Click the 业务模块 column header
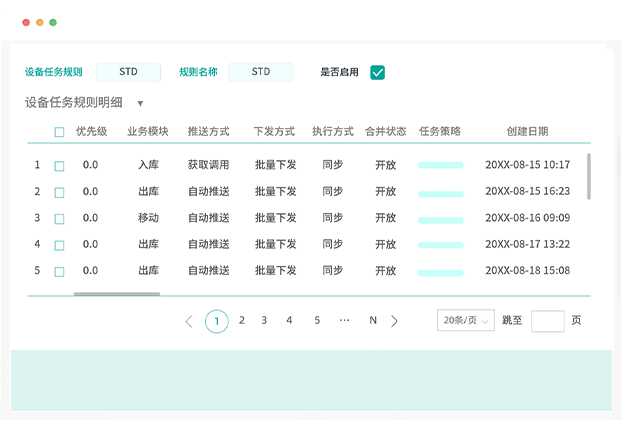The width and height of the screenshot is (622, 421). pos(148,131)
